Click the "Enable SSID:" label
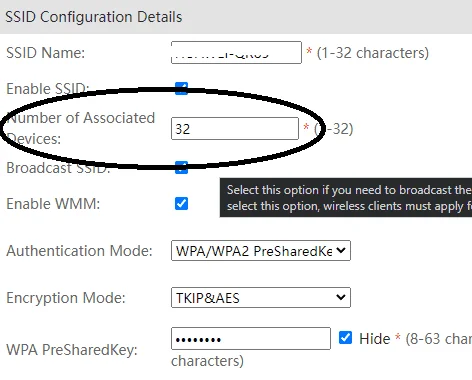Viewport: 472px width, 380px height. point(48,89)
